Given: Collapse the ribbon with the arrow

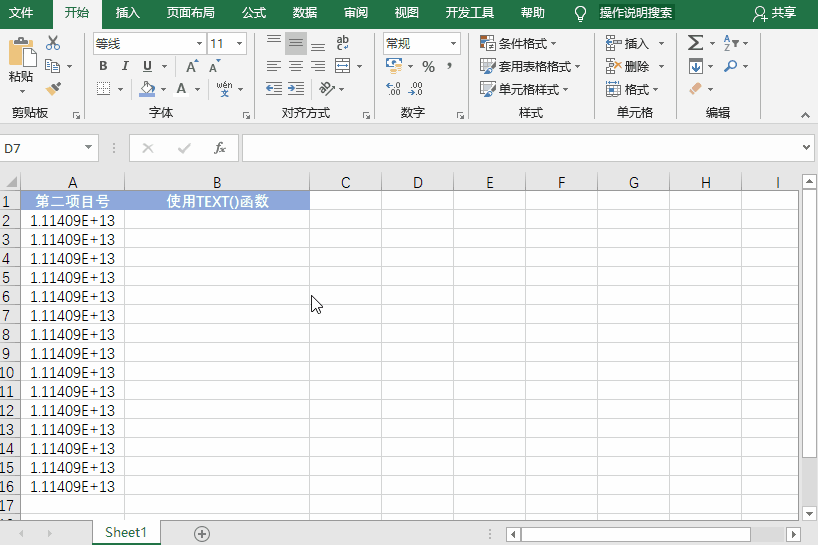Looking at the screenshot, I should pos(805,115).
